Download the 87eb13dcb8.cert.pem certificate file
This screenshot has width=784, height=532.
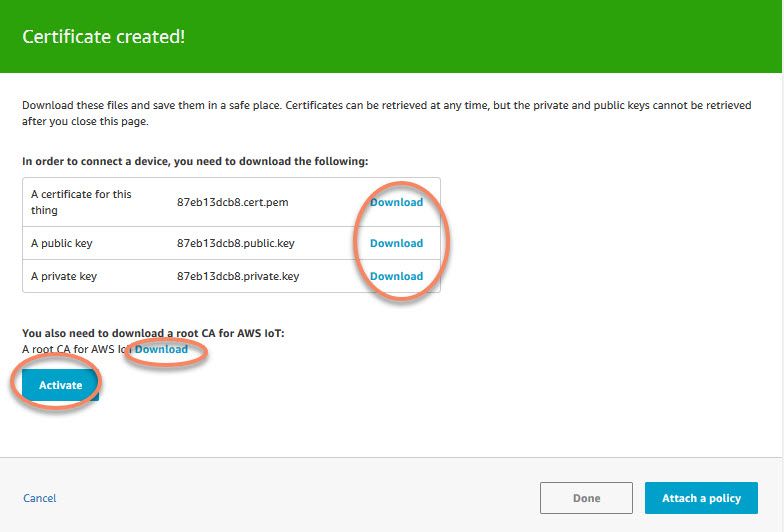point(396,202)
